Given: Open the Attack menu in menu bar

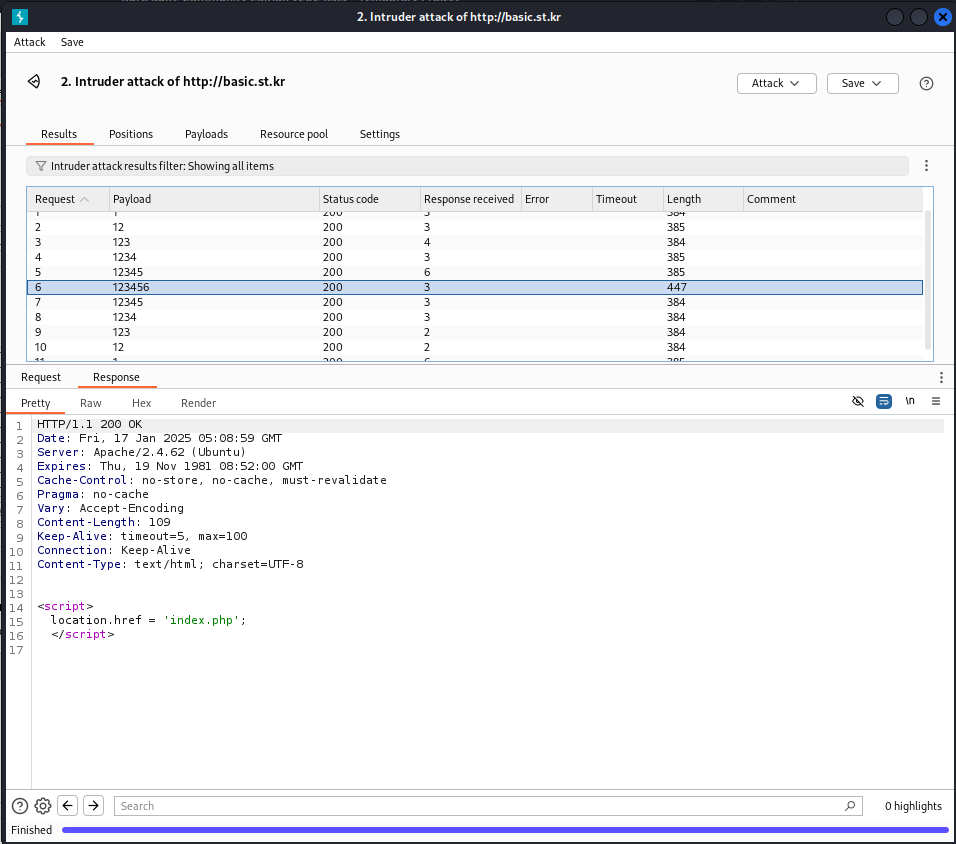Looking at the screenshot, I should coord(30,42).
